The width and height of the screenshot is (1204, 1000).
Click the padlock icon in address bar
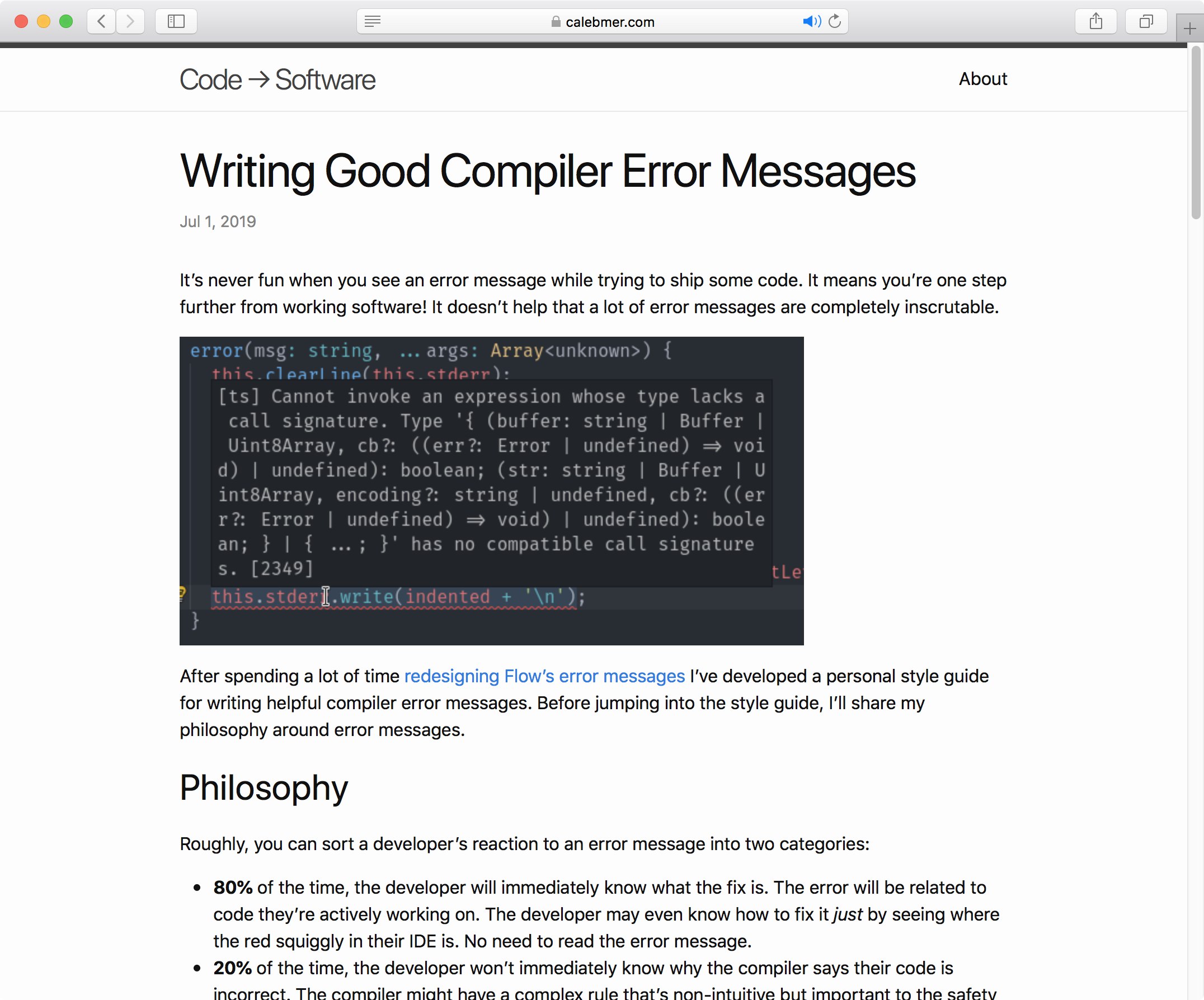pos(556,21)
